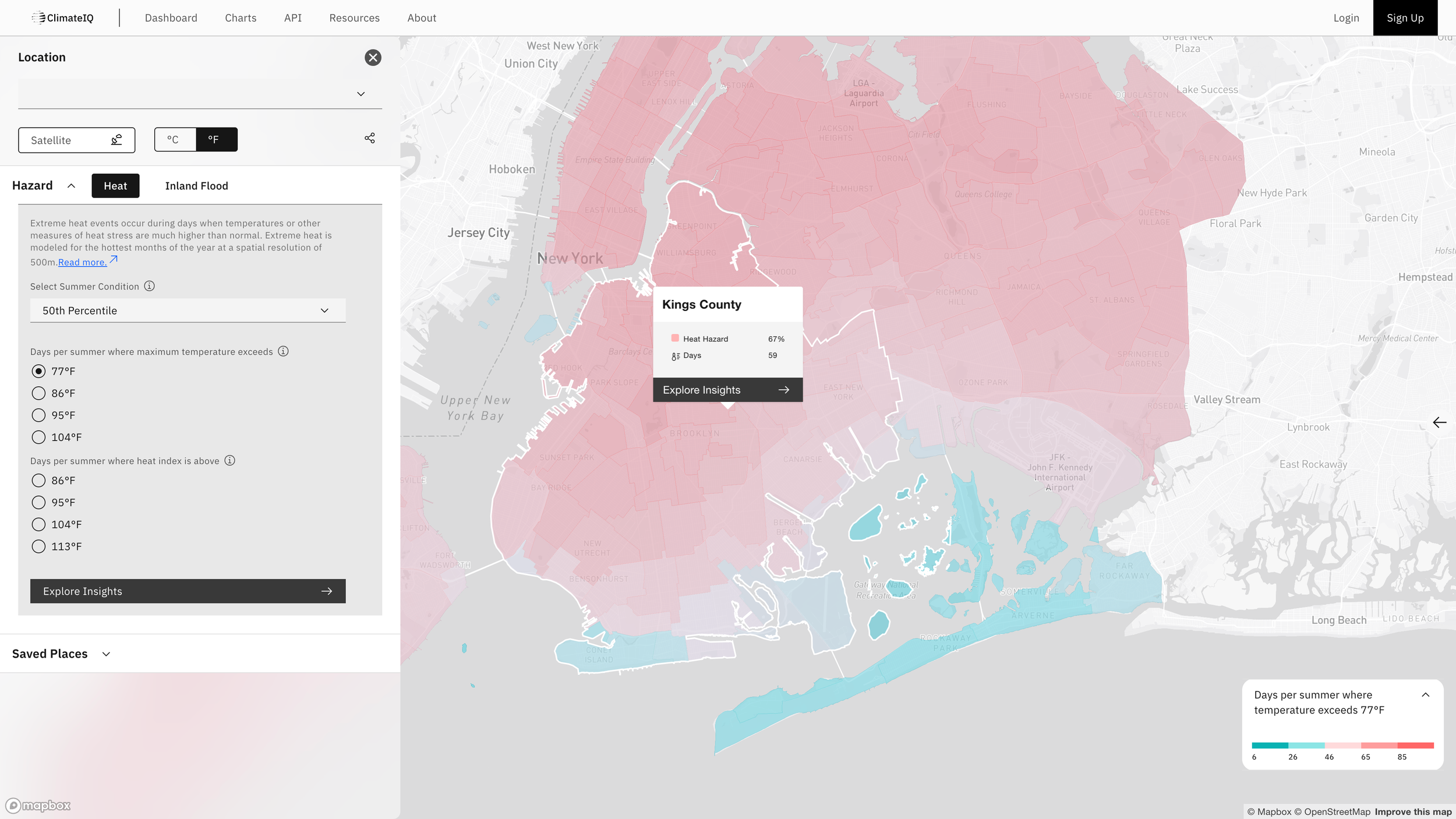Select 86°F heat index option
Image resolution: width=1456 pixels, height=819 pixels.
pyautogui.click(x=38, y=481)
